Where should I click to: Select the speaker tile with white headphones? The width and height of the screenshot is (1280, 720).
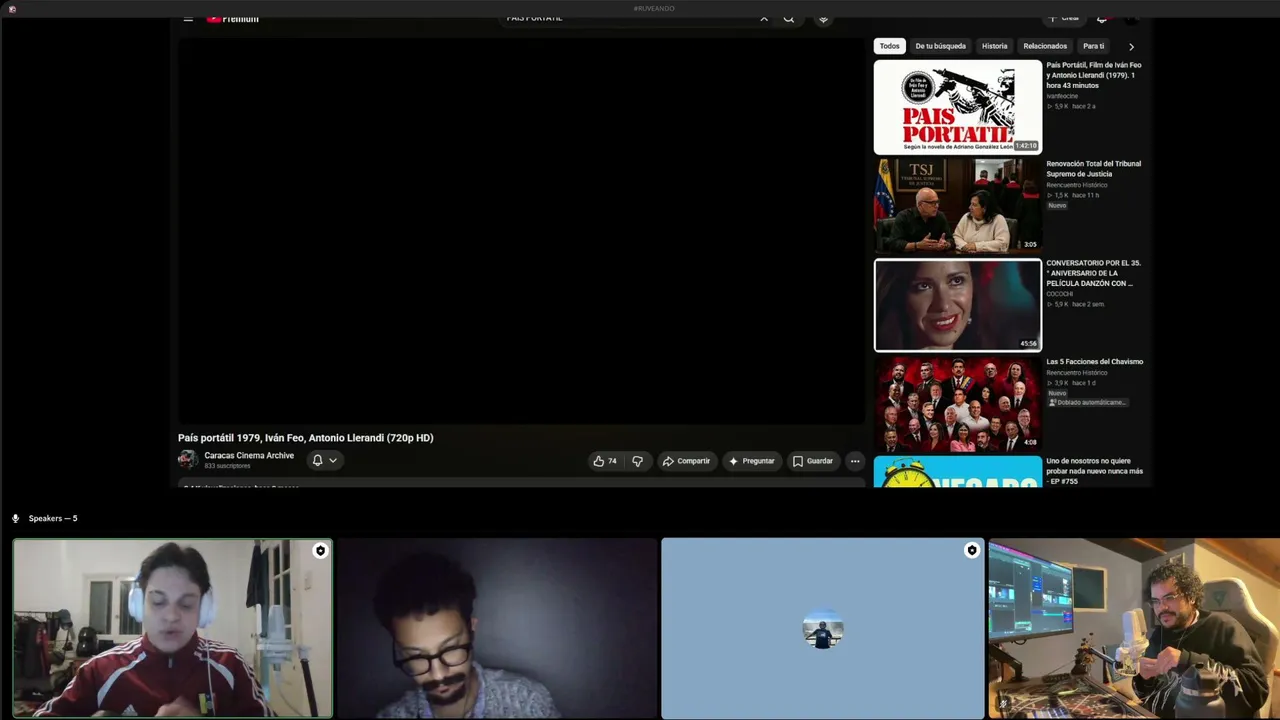pyautogui.click(x=172, y=628)
